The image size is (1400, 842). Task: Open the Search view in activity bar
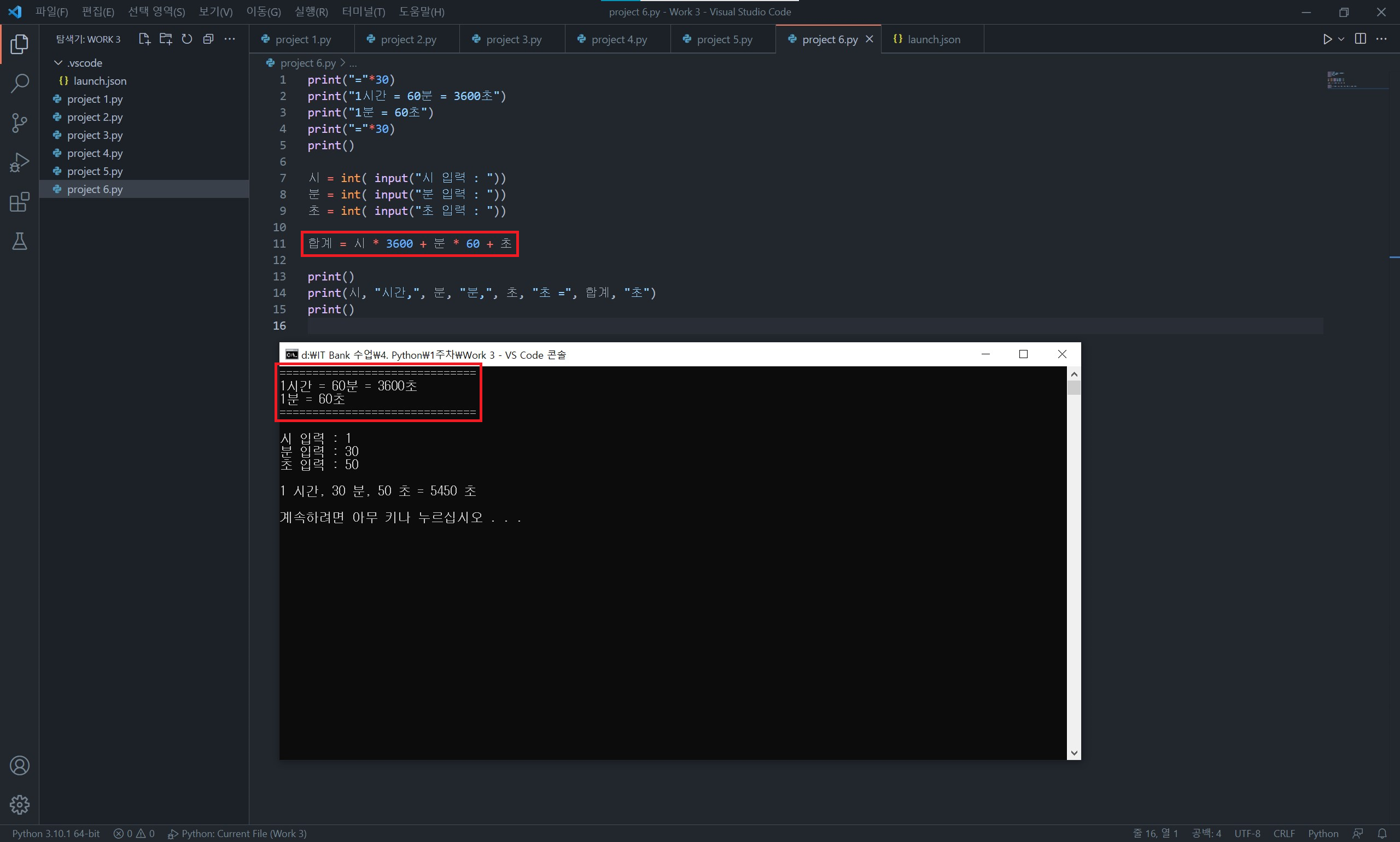[x=19, y=84]
